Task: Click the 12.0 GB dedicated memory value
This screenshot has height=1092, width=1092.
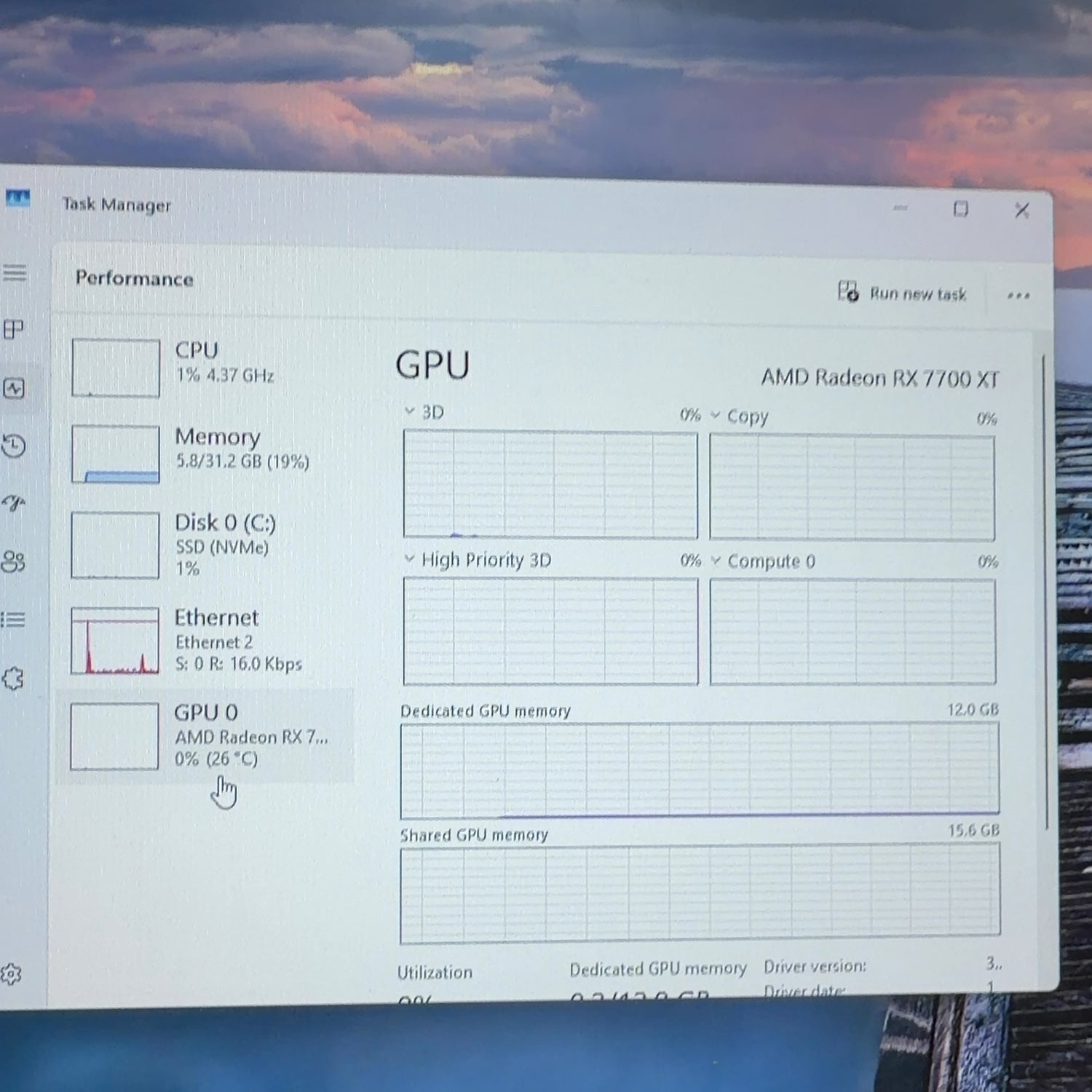Action: point(973,709)
